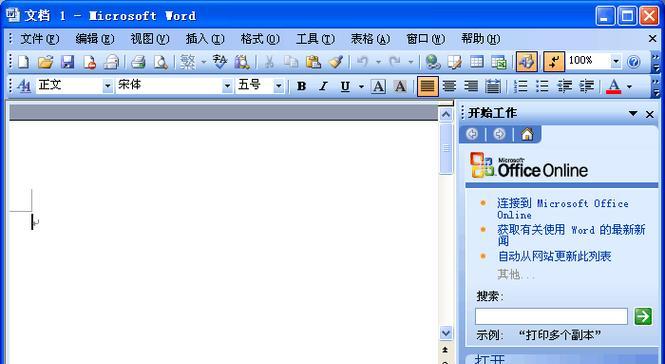Screen dimensions: 665x364
Task: Toggle Bold formatting
Action: tap(302, 87)
